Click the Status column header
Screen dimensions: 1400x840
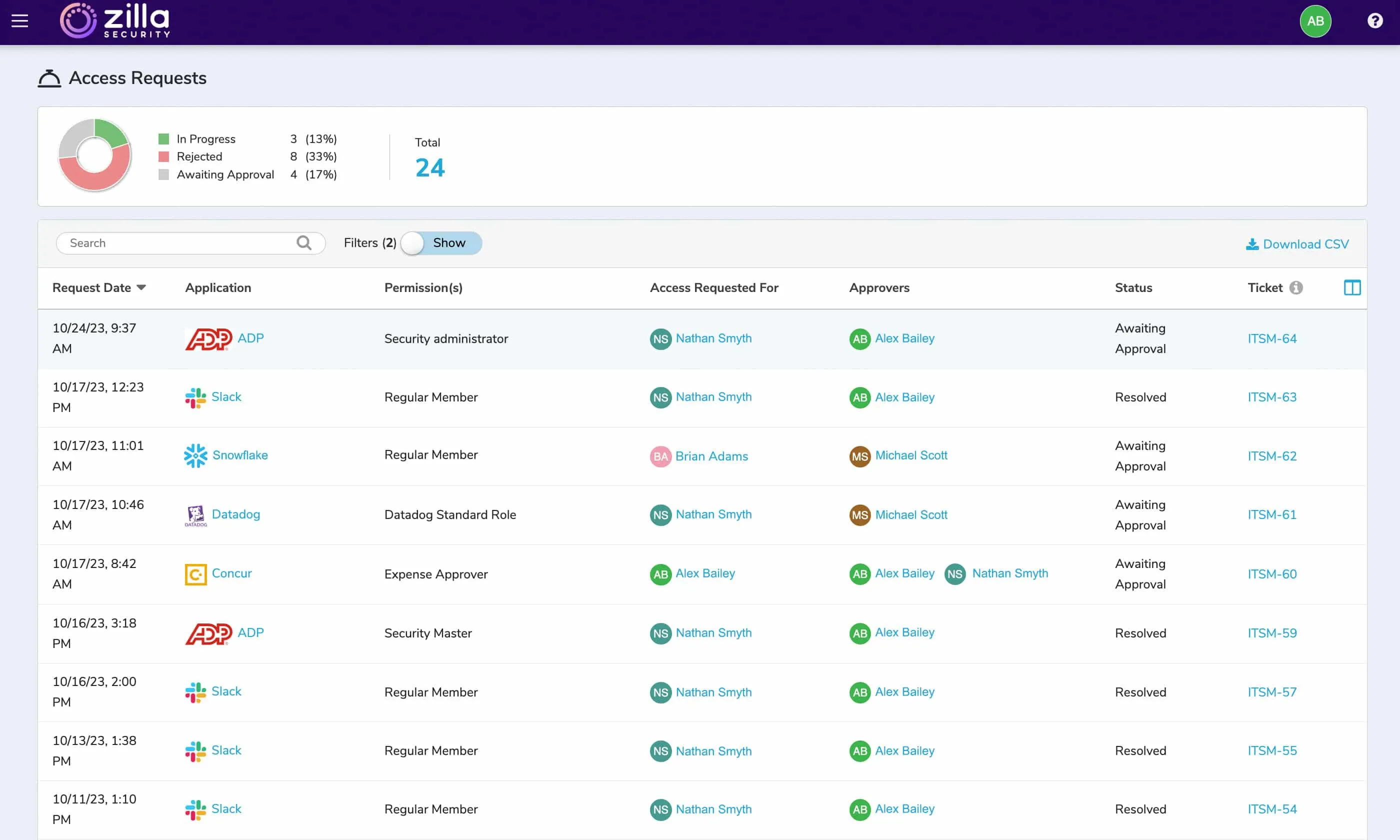[1133, 287]
